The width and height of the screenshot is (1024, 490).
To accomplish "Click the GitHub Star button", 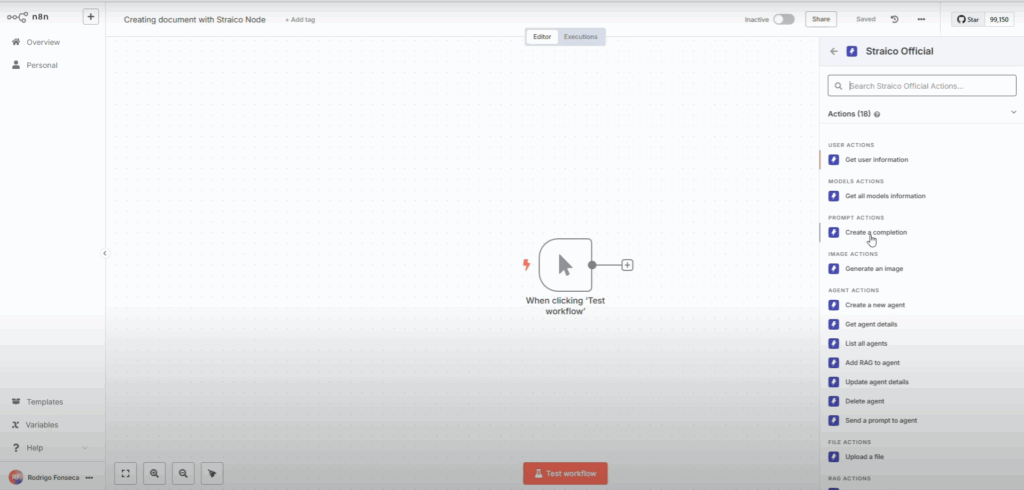I will pyautogui.click(x=968, y=20).
